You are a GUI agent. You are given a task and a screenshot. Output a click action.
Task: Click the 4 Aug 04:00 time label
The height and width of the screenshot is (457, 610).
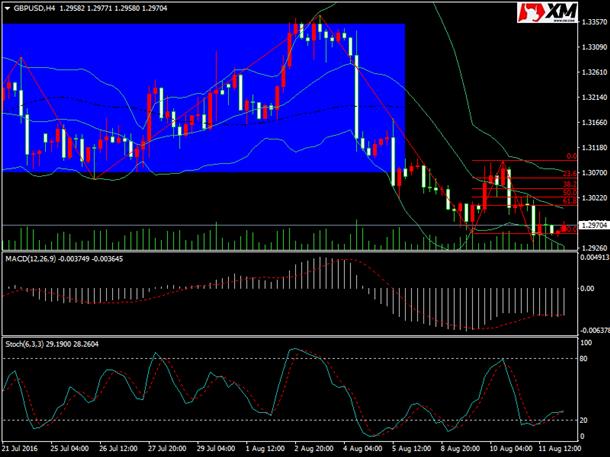click(363, 448)
